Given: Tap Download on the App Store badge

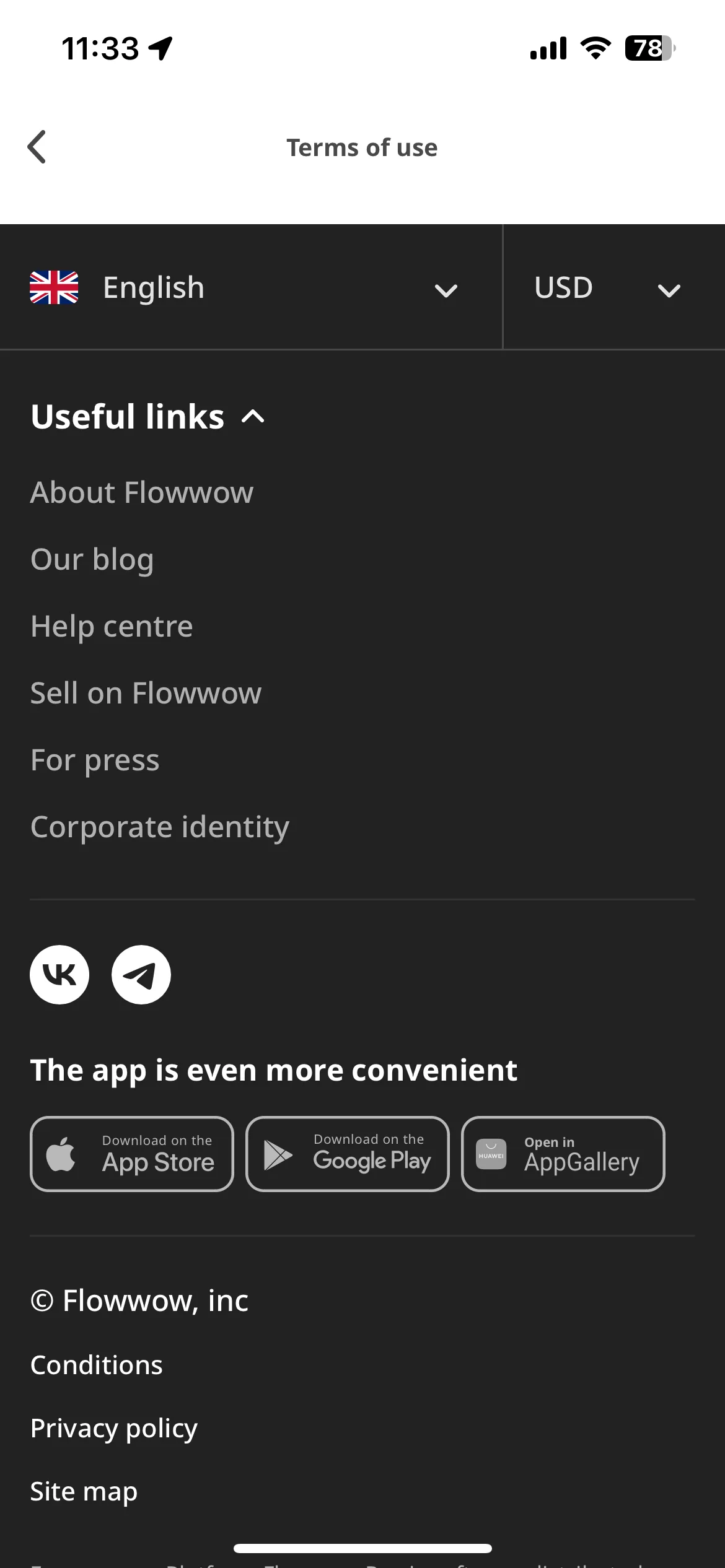Looking at the screenshot, I should [132, 1154].
